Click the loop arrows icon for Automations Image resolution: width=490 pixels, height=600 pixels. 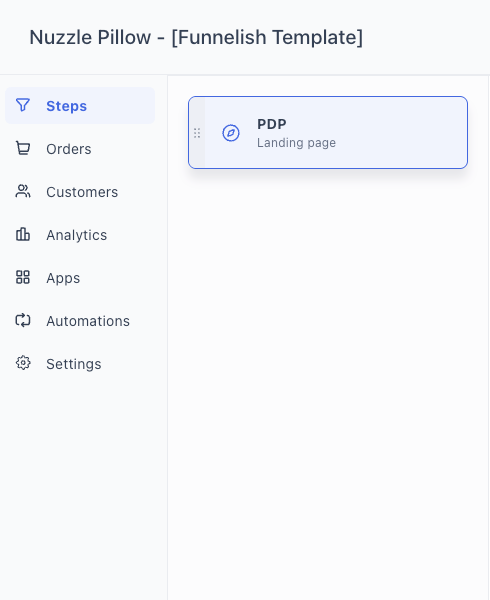(23, 320)
